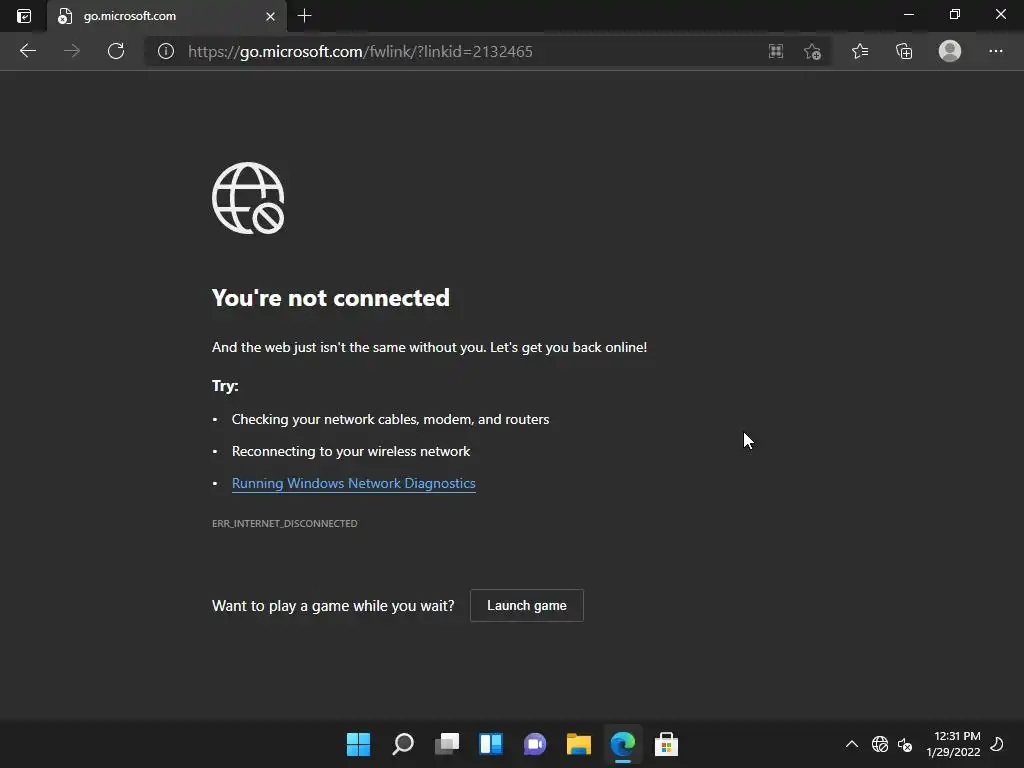Open clock and date 12:31 PM
Viewport: 1024px width, 768px height.
click(953, 744)
